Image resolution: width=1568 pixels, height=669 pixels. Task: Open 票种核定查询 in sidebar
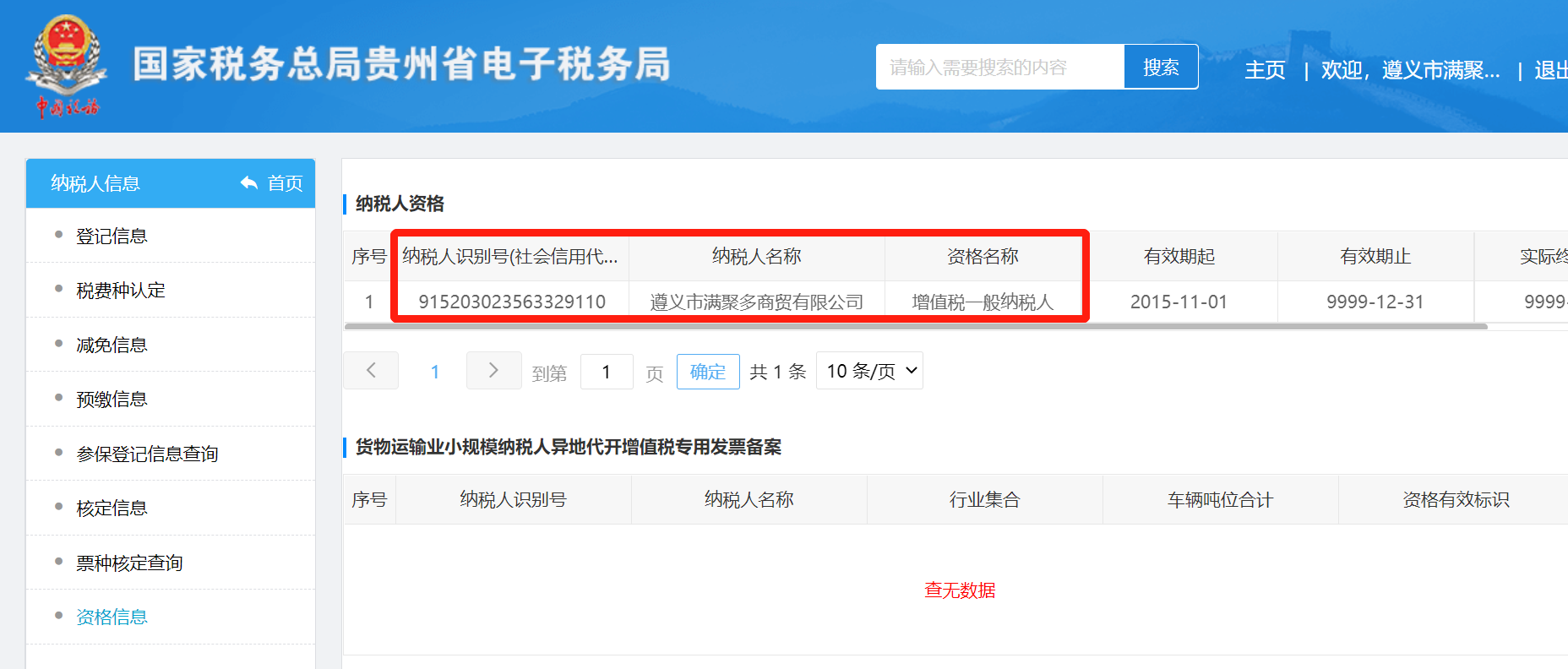129,563
